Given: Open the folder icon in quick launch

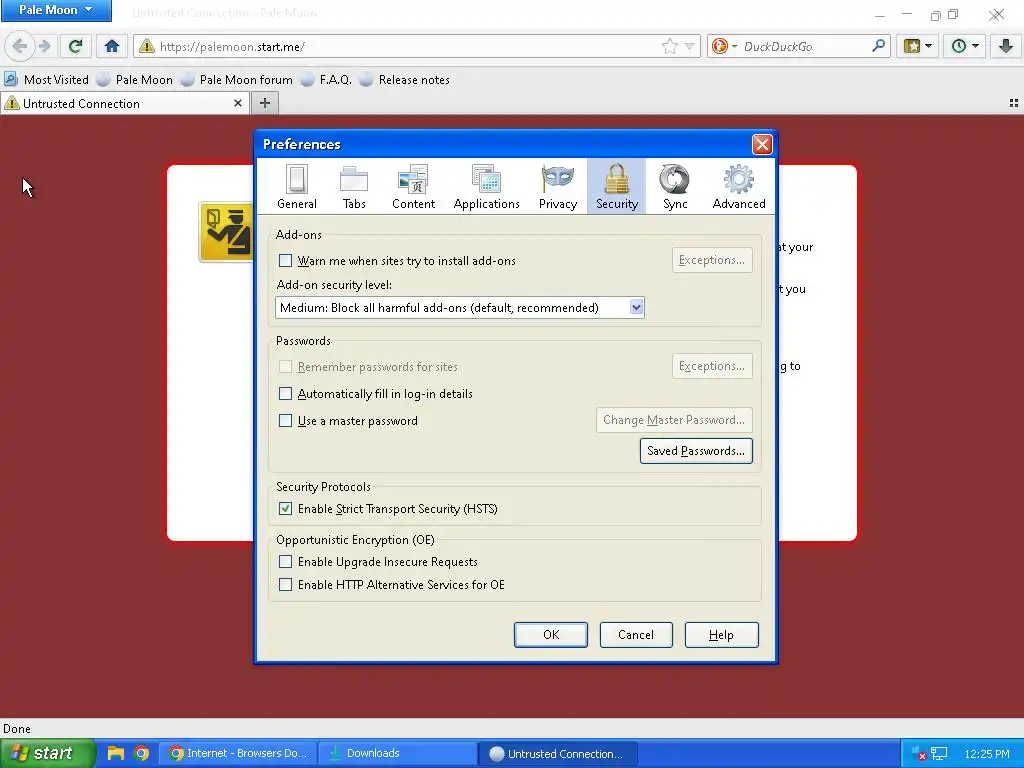Looking at the screenshot, I should tap(116, 753).
